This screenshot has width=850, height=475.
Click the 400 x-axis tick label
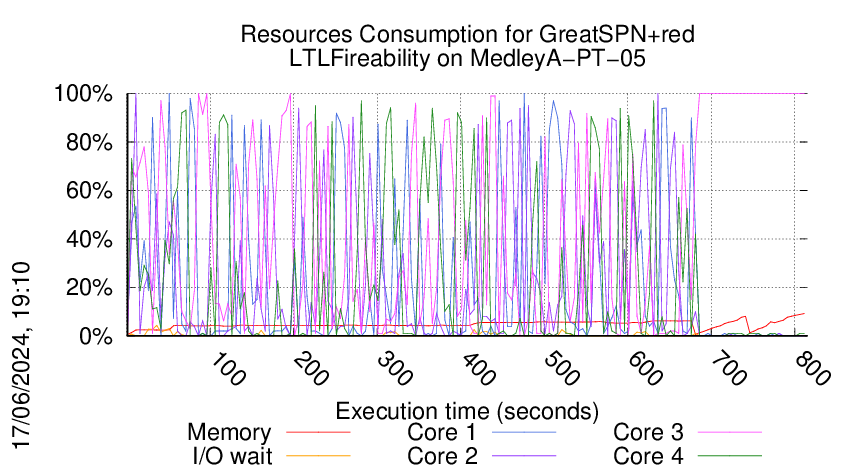[x=478, y=369]
